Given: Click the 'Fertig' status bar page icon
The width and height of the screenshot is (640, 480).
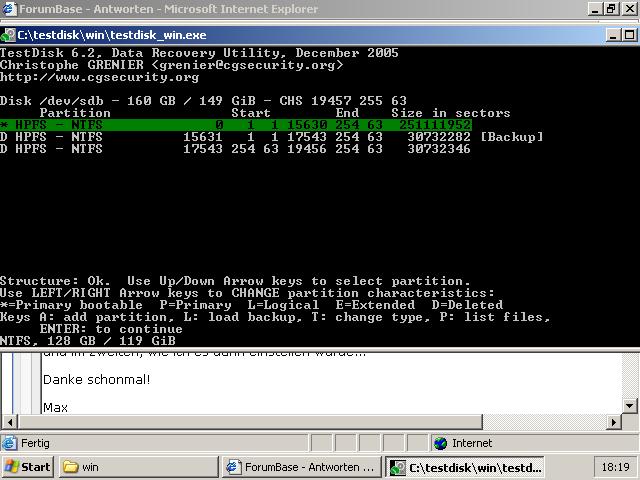Looking at the screenshot, I should (10, 443).
